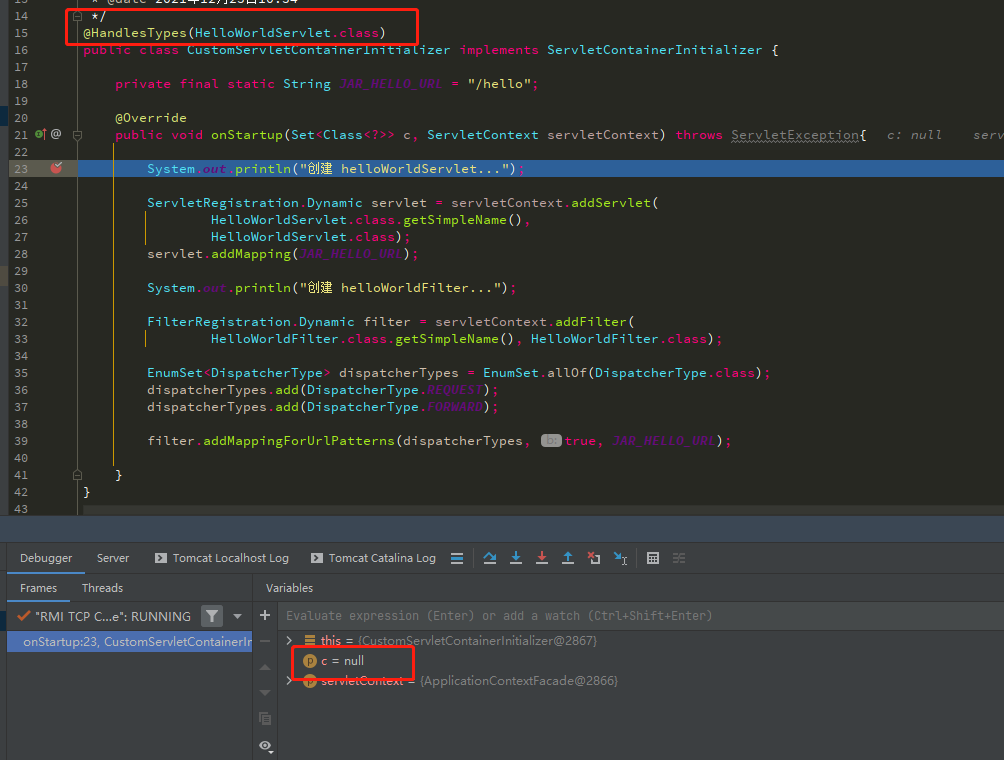Click addMapping on line 28
This screenshot has width=1004, height=760.
251,254
